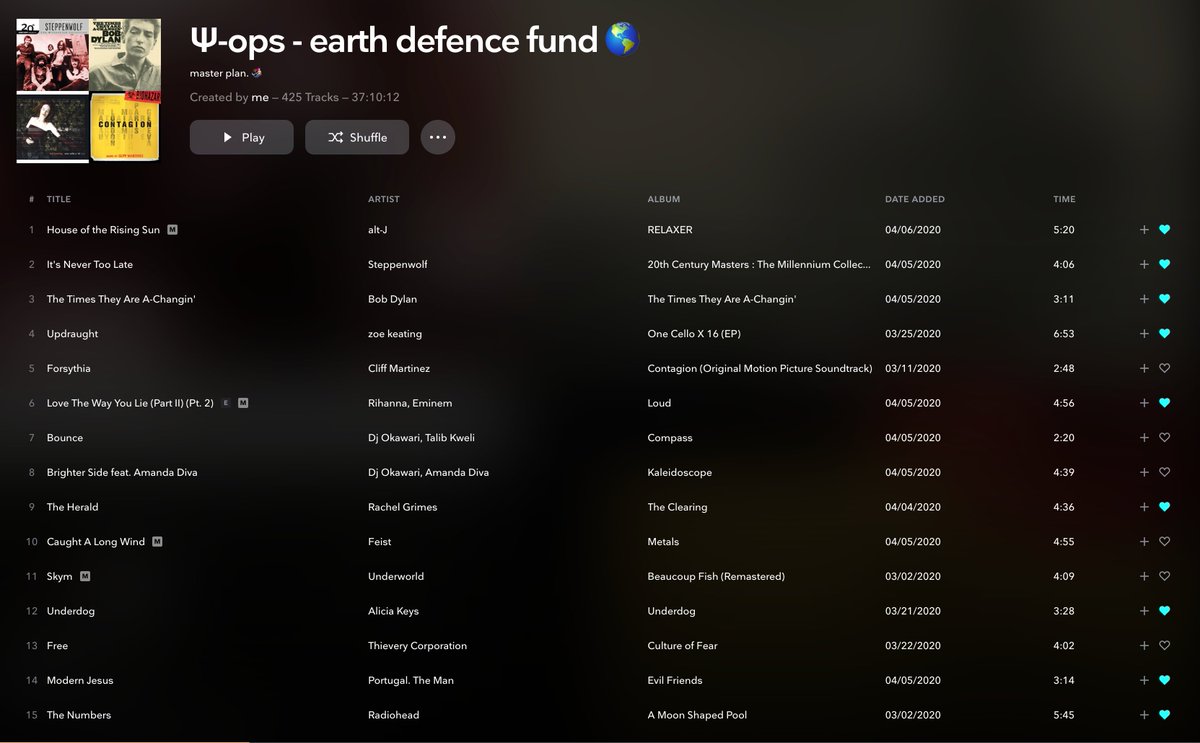Open artist alt-J

[377, 230]
